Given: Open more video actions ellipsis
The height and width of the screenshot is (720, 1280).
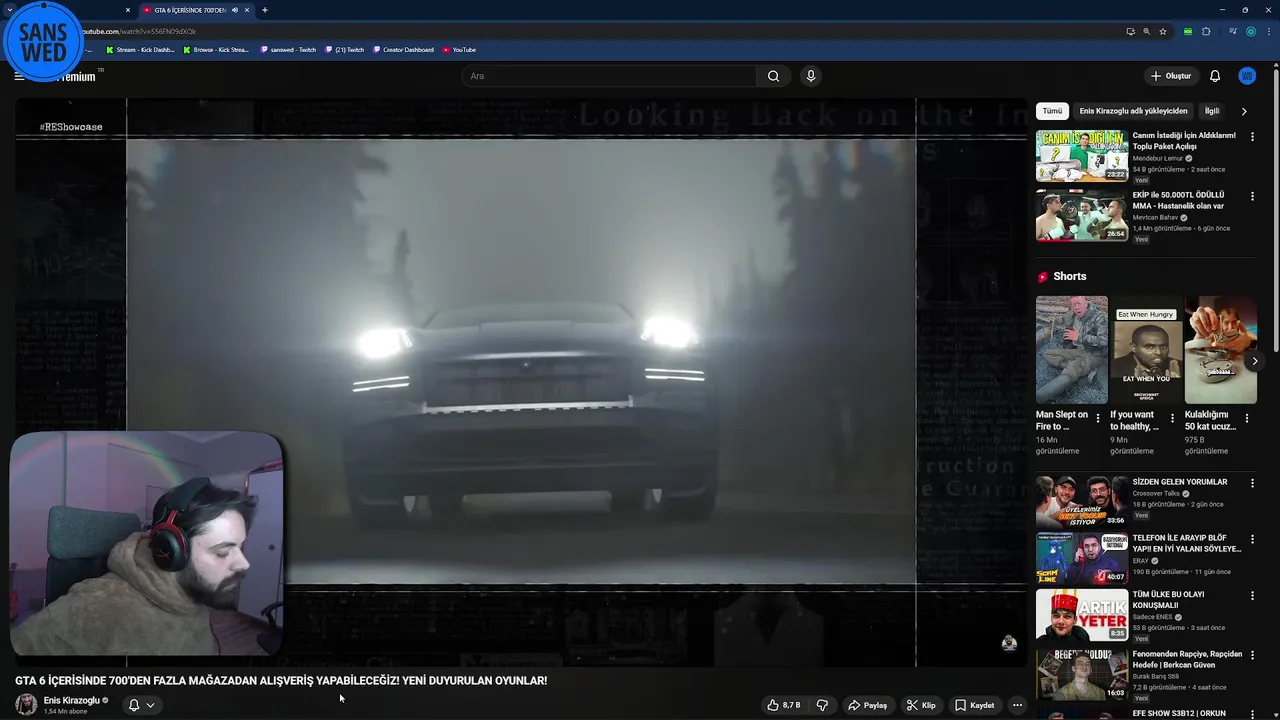Looking at the screenshot, I should [1017, 705].
